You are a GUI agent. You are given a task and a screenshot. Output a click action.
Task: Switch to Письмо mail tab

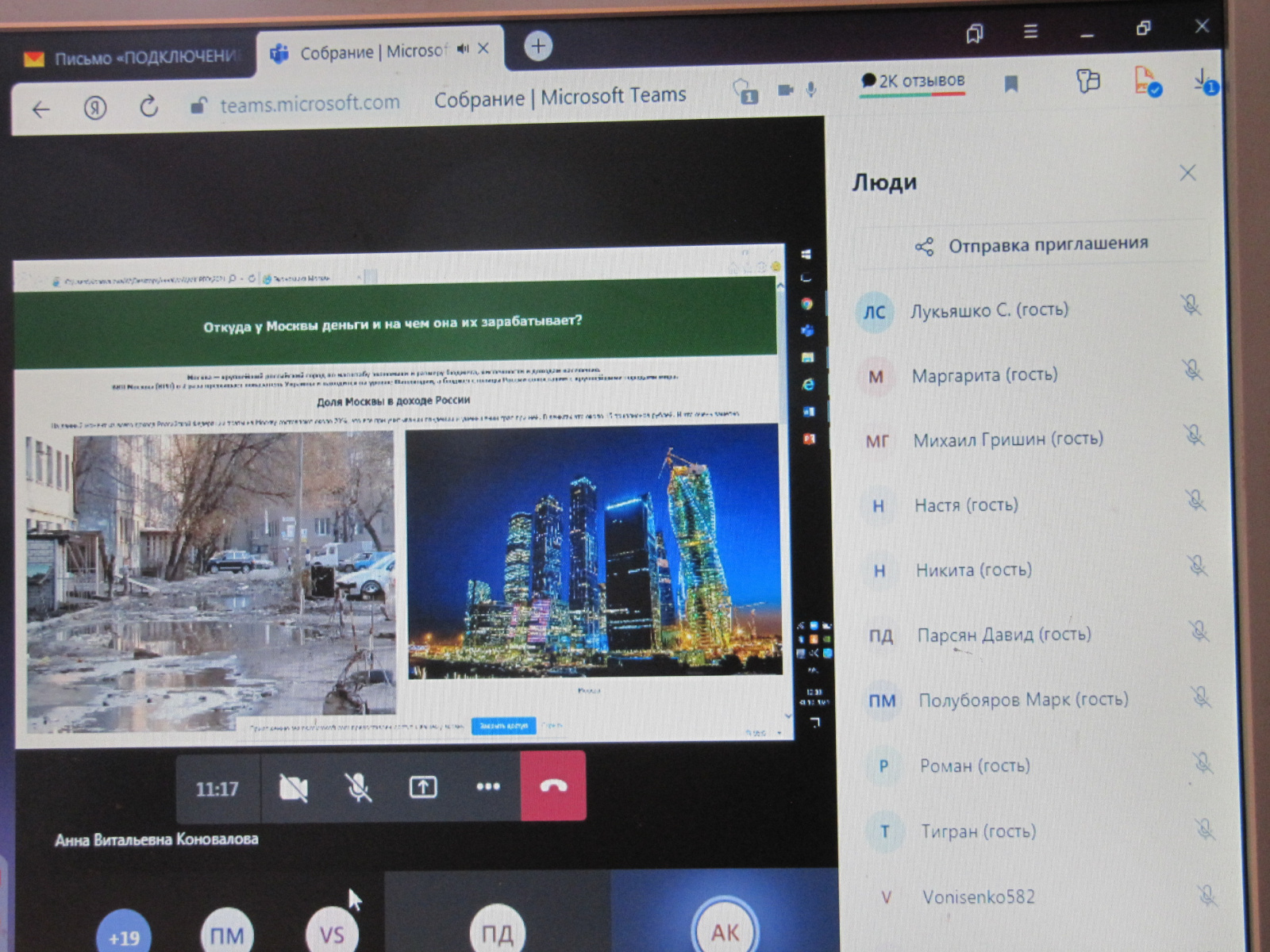131,58
